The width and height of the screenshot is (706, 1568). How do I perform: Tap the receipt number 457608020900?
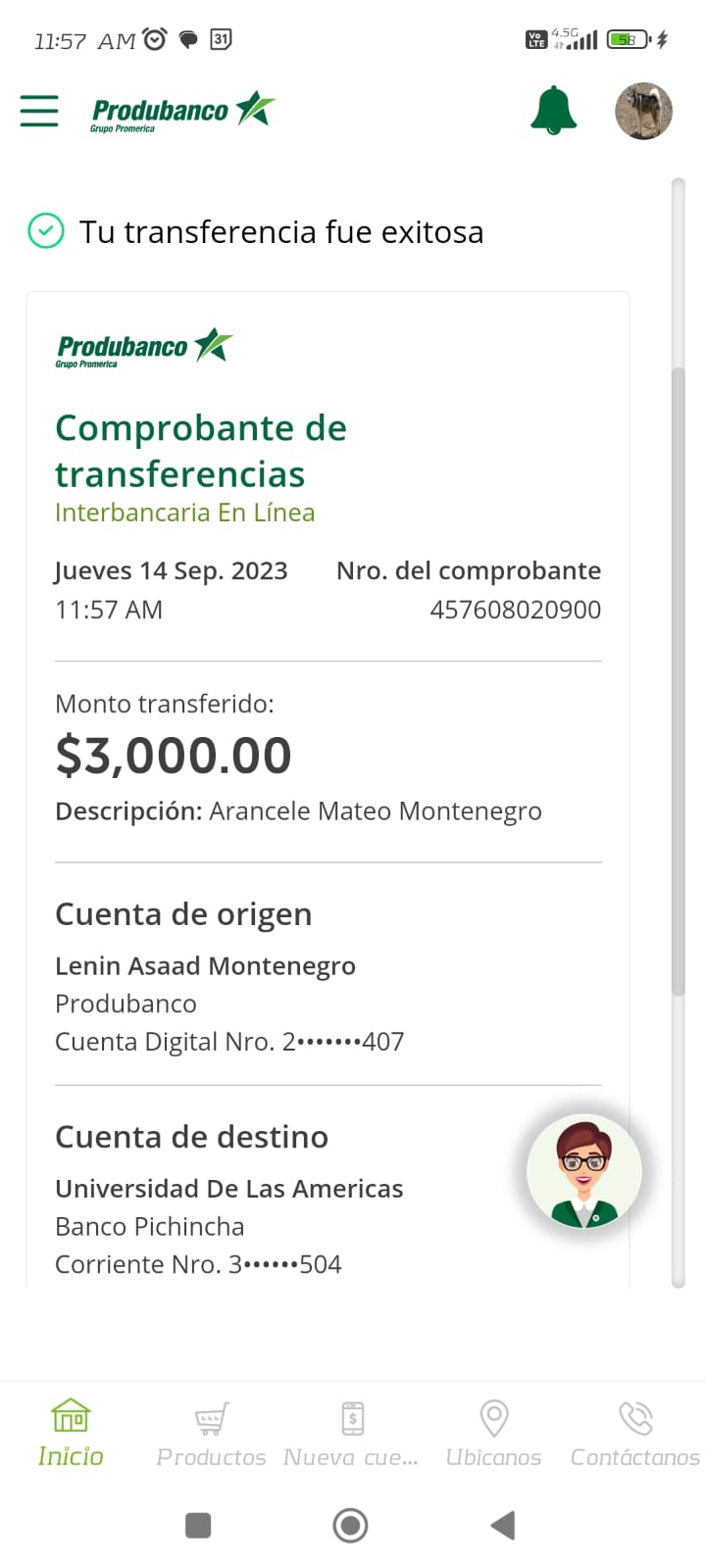(x=515, y=610)
